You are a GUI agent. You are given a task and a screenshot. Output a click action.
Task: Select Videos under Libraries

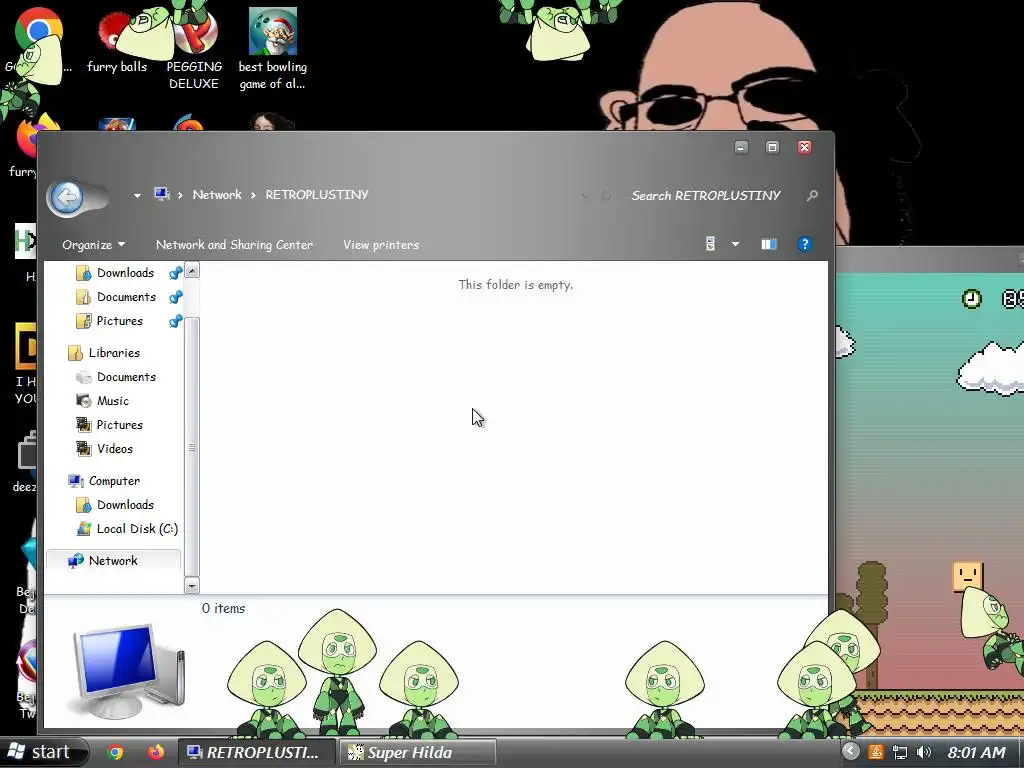(x=115, y=449)
